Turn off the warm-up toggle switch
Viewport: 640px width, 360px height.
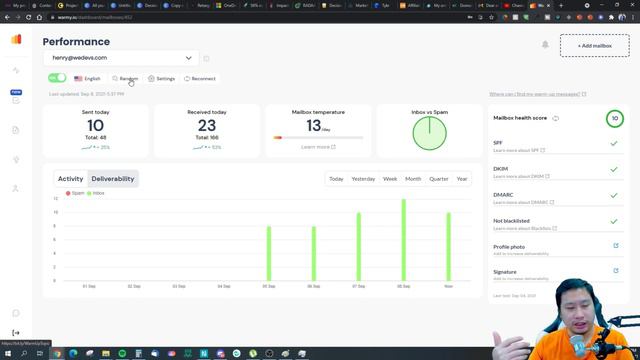57,78
